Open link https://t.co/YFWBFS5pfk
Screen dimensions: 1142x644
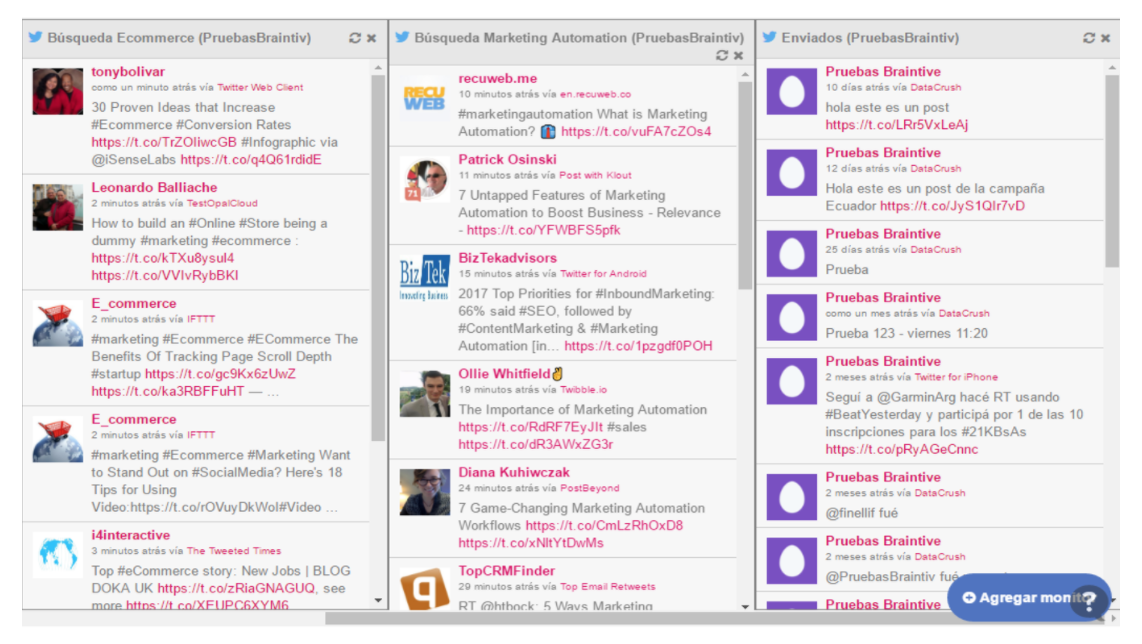(543, 230)
